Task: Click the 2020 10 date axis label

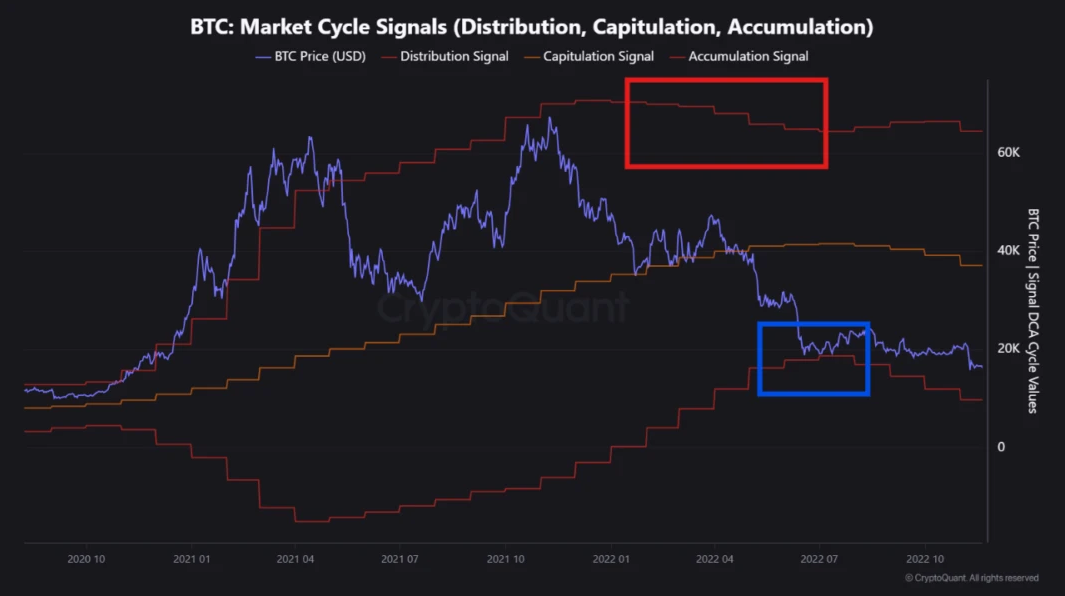Action: click(x=85, y=559)
